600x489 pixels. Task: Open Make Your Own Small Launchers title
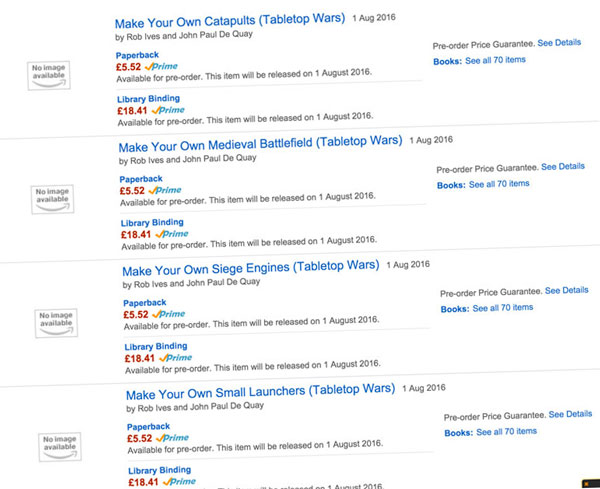[x=261, y=392]
